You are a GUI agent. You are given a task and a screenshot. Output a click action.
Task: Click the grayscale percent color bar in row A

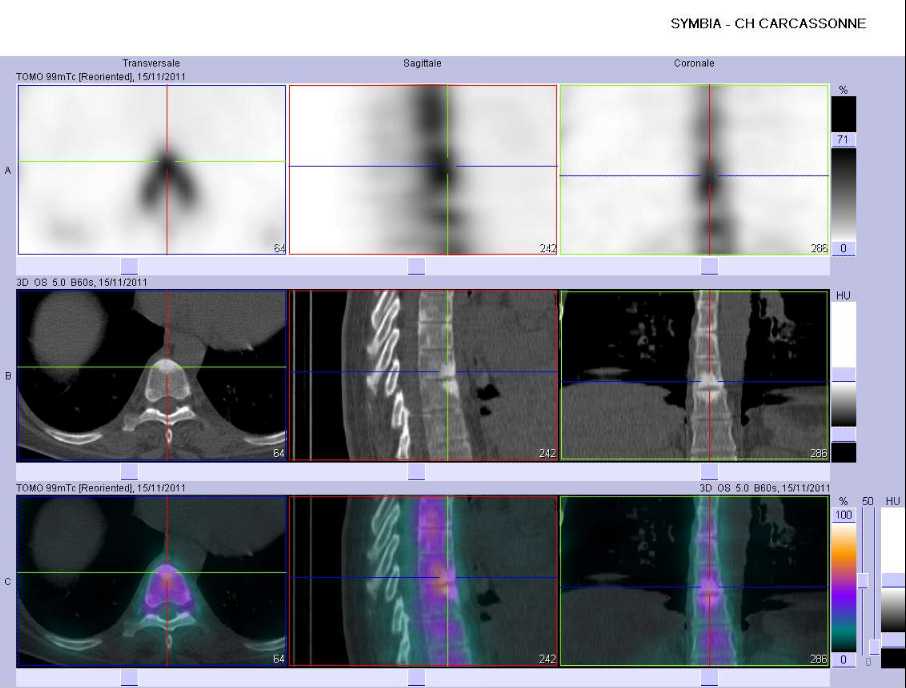pos(843,194)
